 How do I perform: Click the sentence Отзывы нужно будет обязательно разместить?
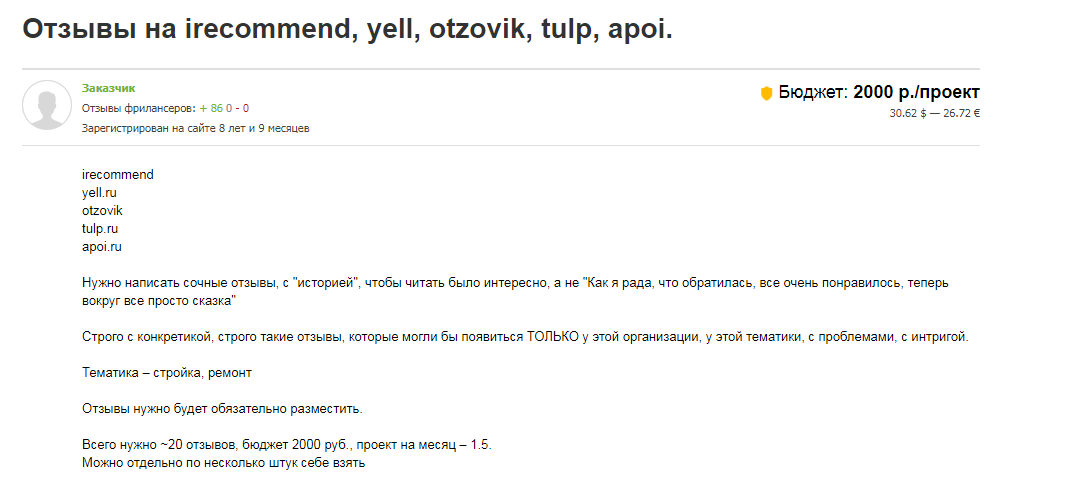click(x=221, y=409)
